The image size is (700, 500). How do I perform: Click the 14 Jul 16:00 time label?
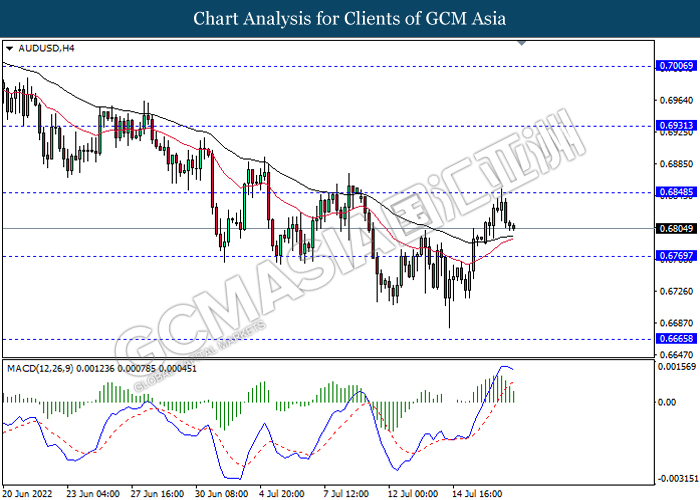477,494
